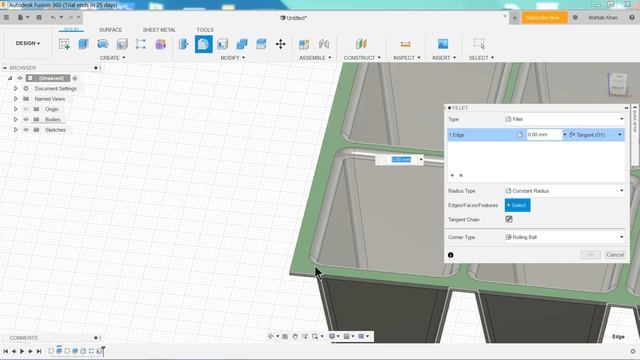Open the help question mark icon
This screenshot has height=360, width=640.
coord(632,18)
